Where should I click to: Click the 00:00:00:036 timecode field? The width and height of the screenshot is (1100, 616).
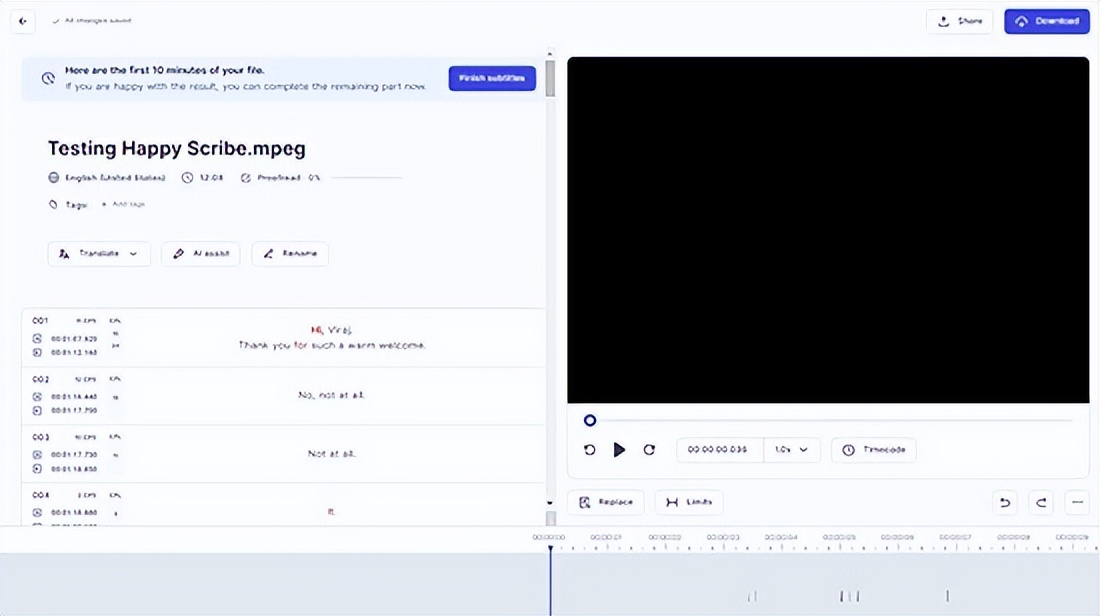[x=719, y=450]
